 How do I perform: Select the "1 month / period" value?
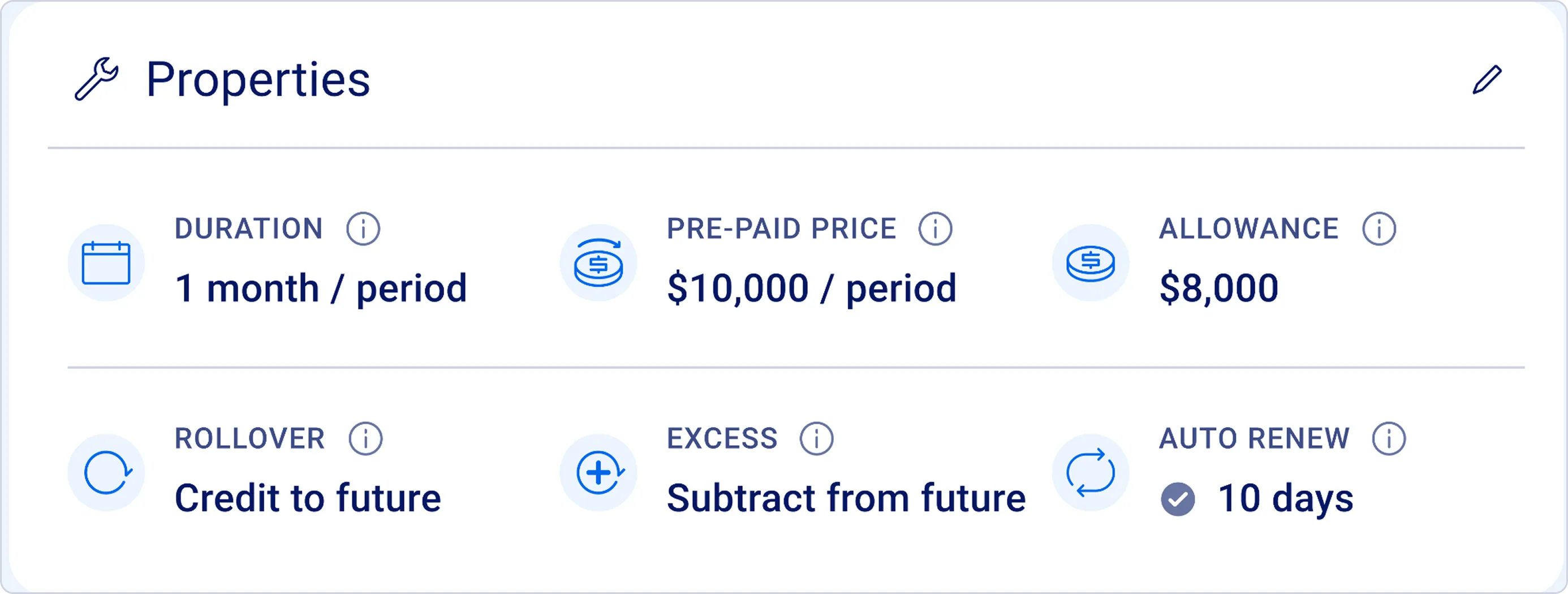[321, 288]
